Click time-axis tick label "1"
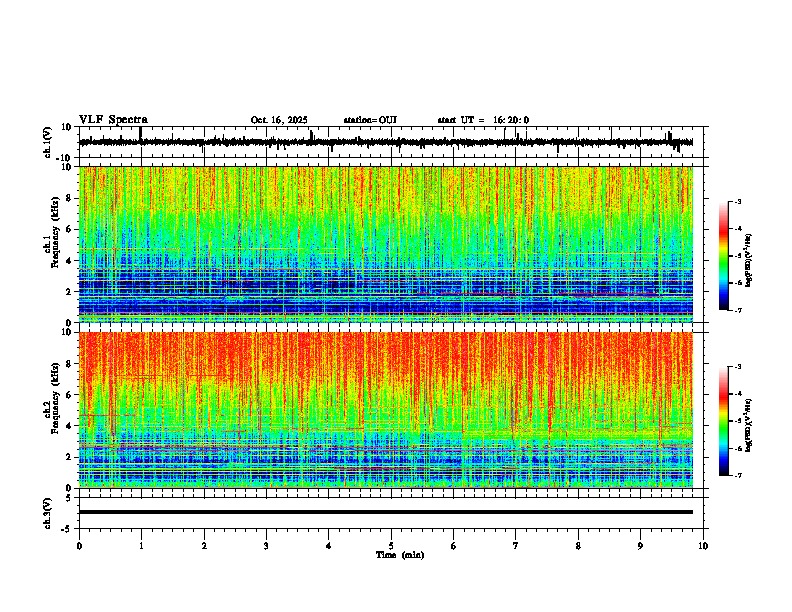Screen dimensions: 792x612 point(141,546)
